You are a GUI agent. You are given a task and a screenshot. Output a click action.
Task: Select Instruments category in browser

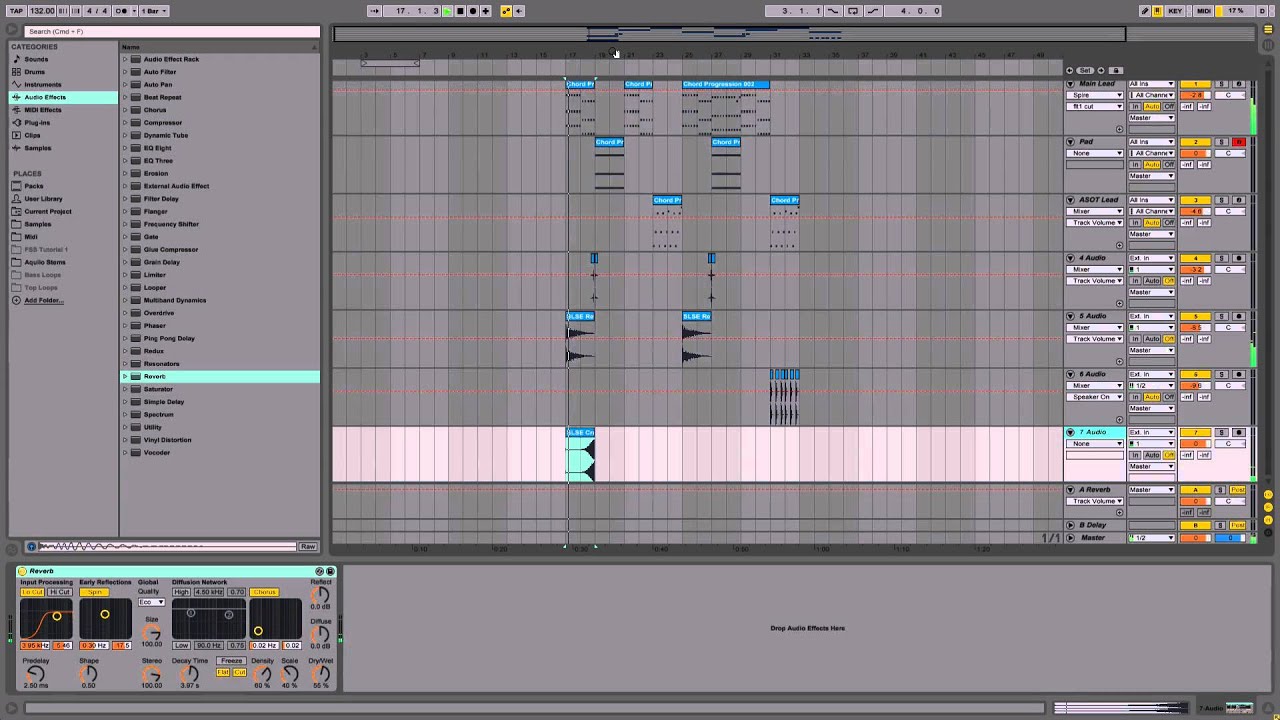point(42,85)
